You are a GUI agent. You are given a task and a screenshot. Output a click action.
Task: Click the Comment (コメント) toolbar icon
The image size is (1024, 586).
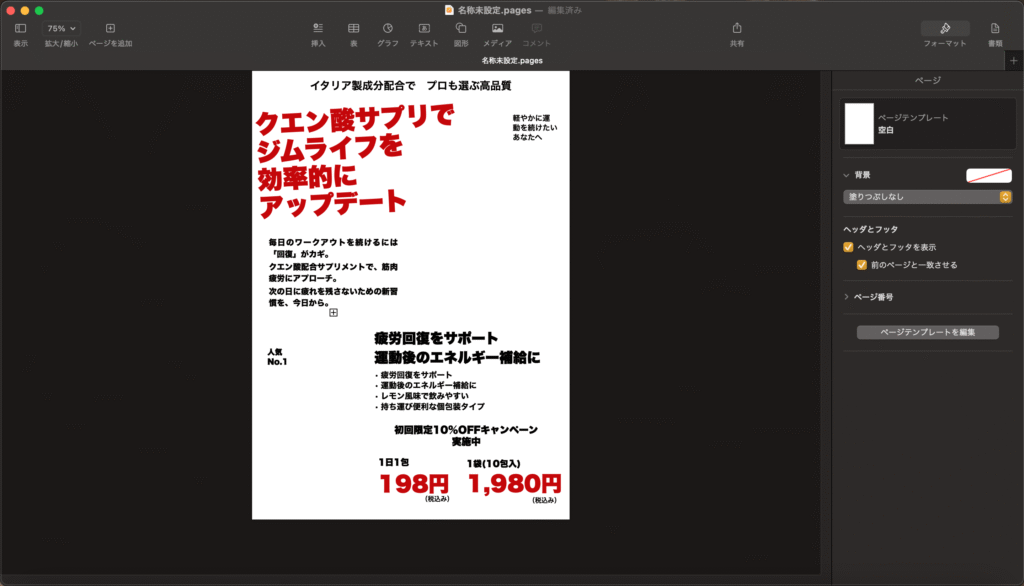click(x=536, y=28)
